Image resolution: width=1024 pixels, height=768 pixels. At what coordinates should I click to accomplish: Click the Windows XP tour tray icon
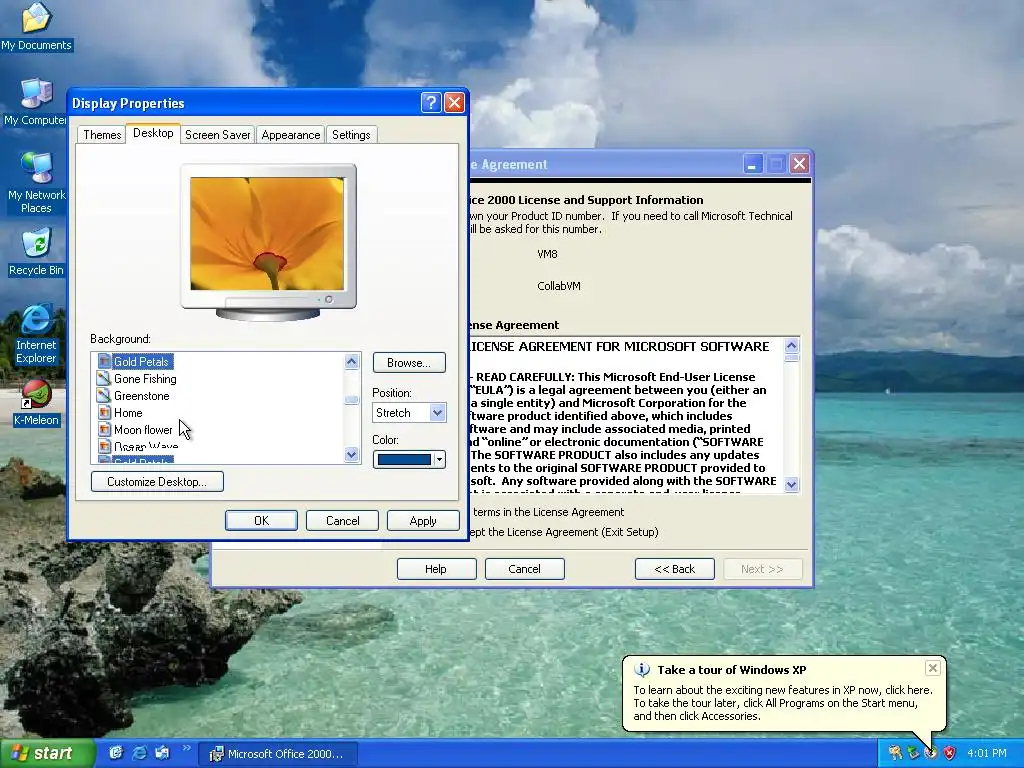point(931,753)
